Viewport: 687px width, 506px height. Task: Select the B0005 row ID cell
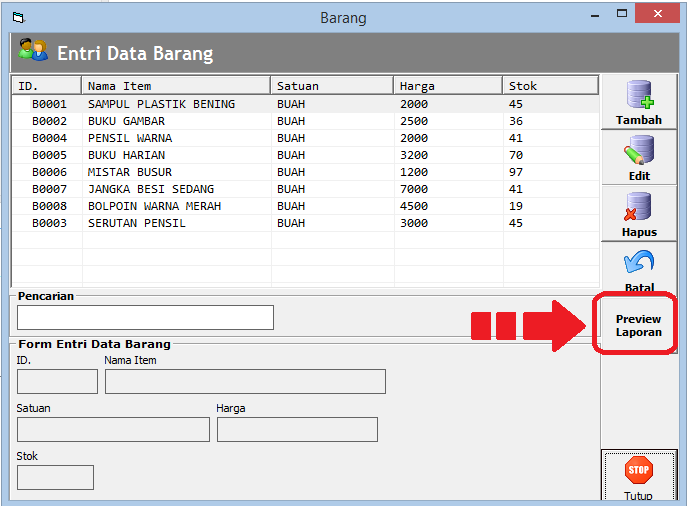(50, 156)
